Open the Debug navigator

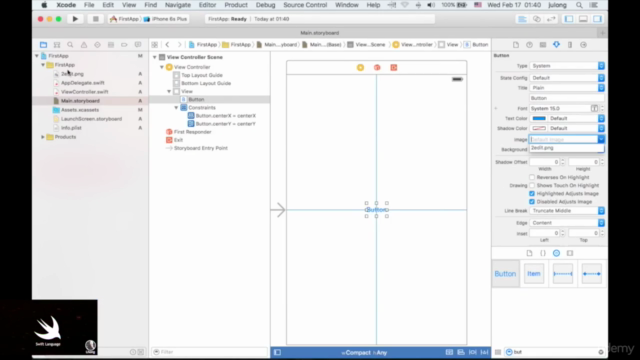(x=111, y=45)
